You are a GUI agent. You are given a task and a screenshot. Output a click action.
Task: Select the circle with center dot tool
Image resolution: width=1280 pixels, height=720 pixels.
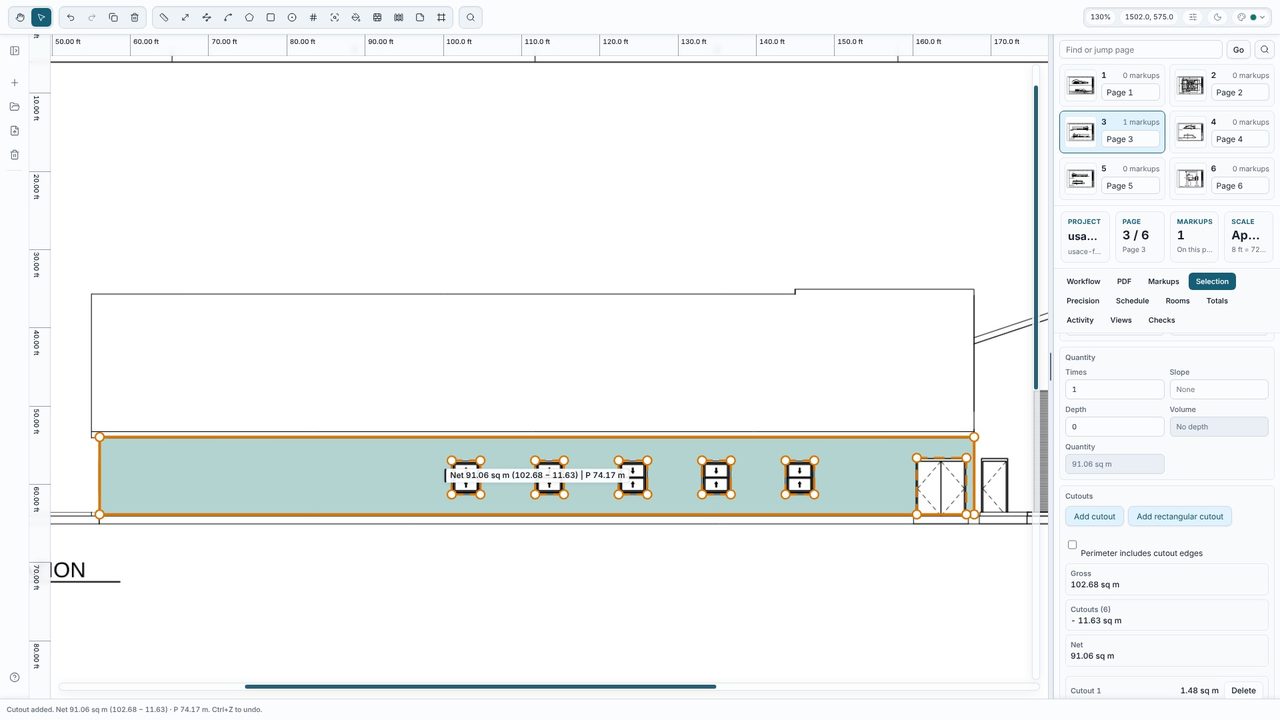[292, 17]
